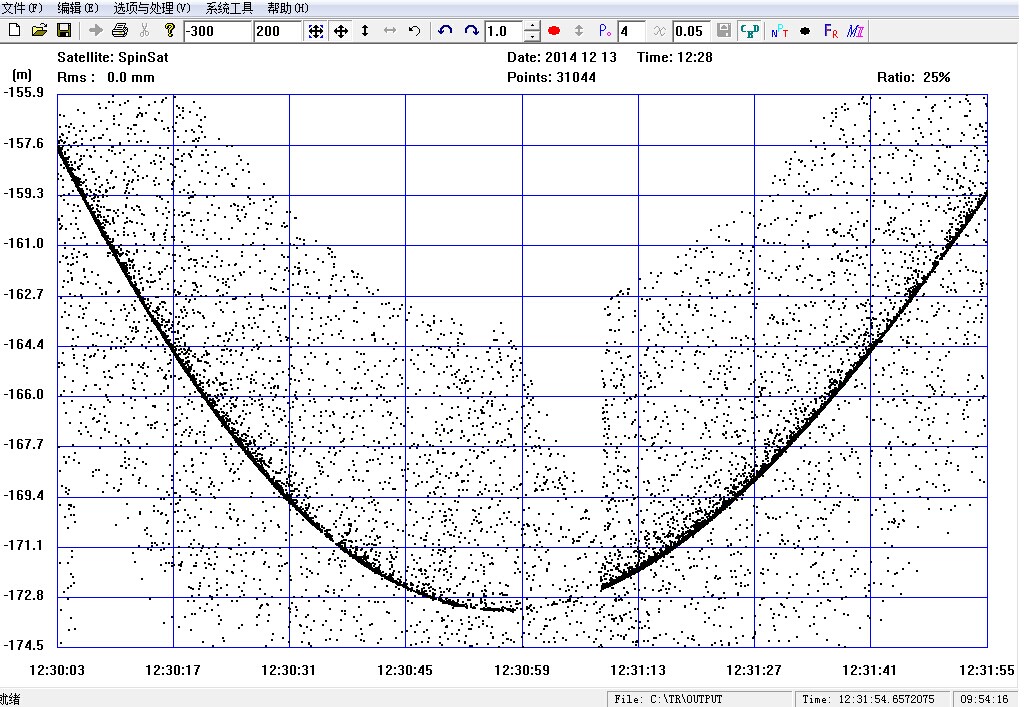Click the purple P polynomial icon
The height and width of the screenshot is (707, 1024).
tap(605, 31)
